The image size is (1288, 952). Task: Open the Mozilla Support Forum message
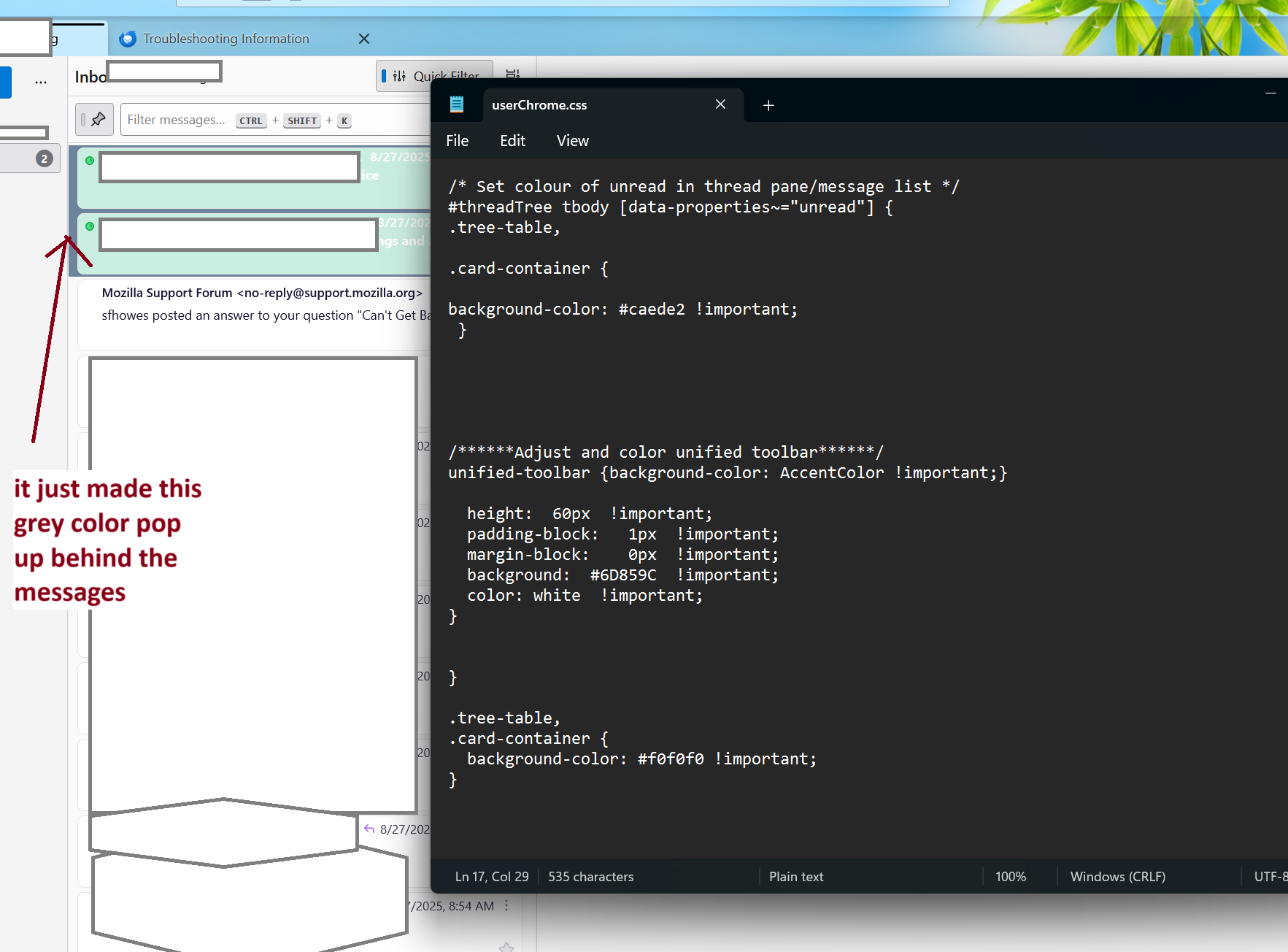click(x=263, y=304)
